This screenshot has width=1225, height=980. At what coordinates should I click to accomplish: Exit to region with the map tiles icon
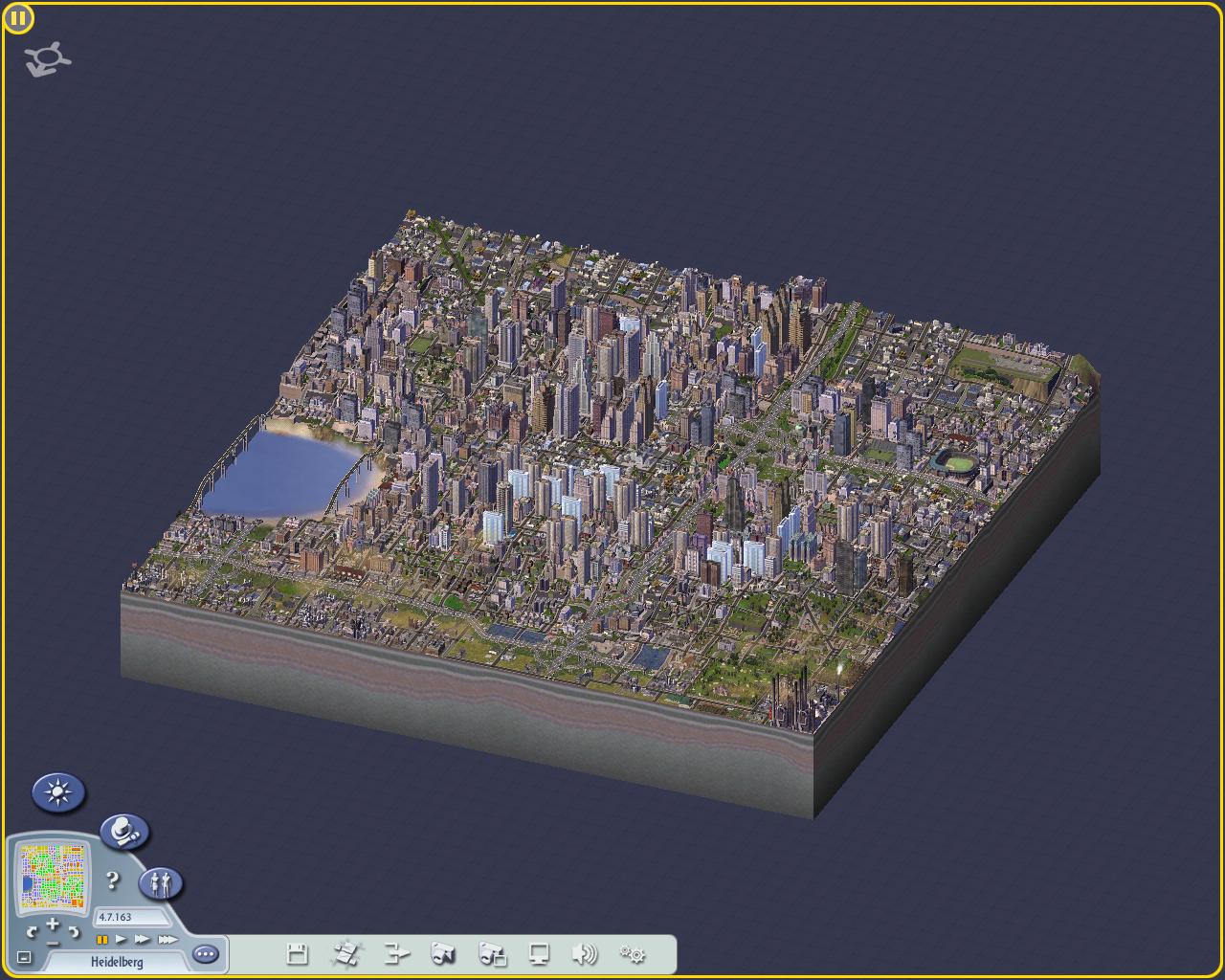click(x=346, y=953)
